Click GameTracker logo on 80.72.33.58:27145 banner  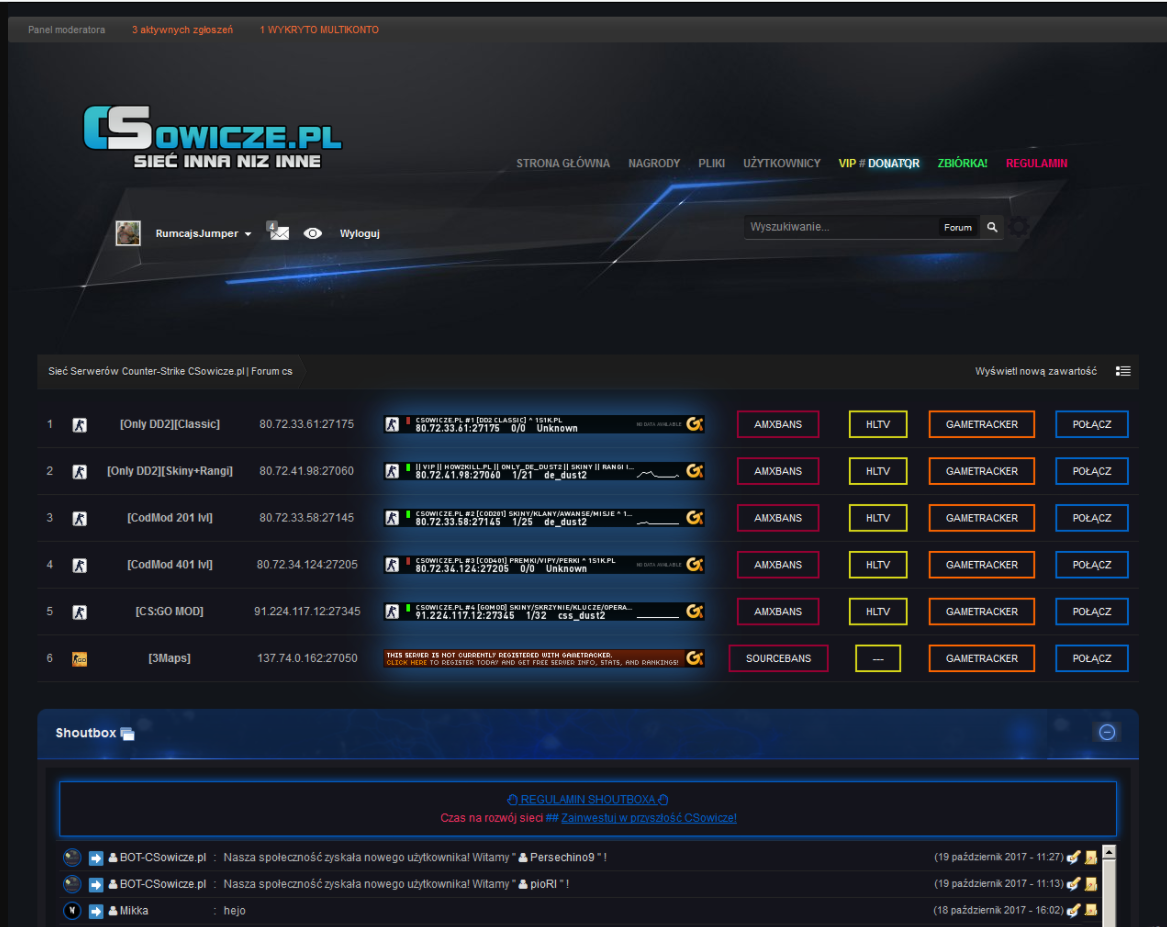694,518
